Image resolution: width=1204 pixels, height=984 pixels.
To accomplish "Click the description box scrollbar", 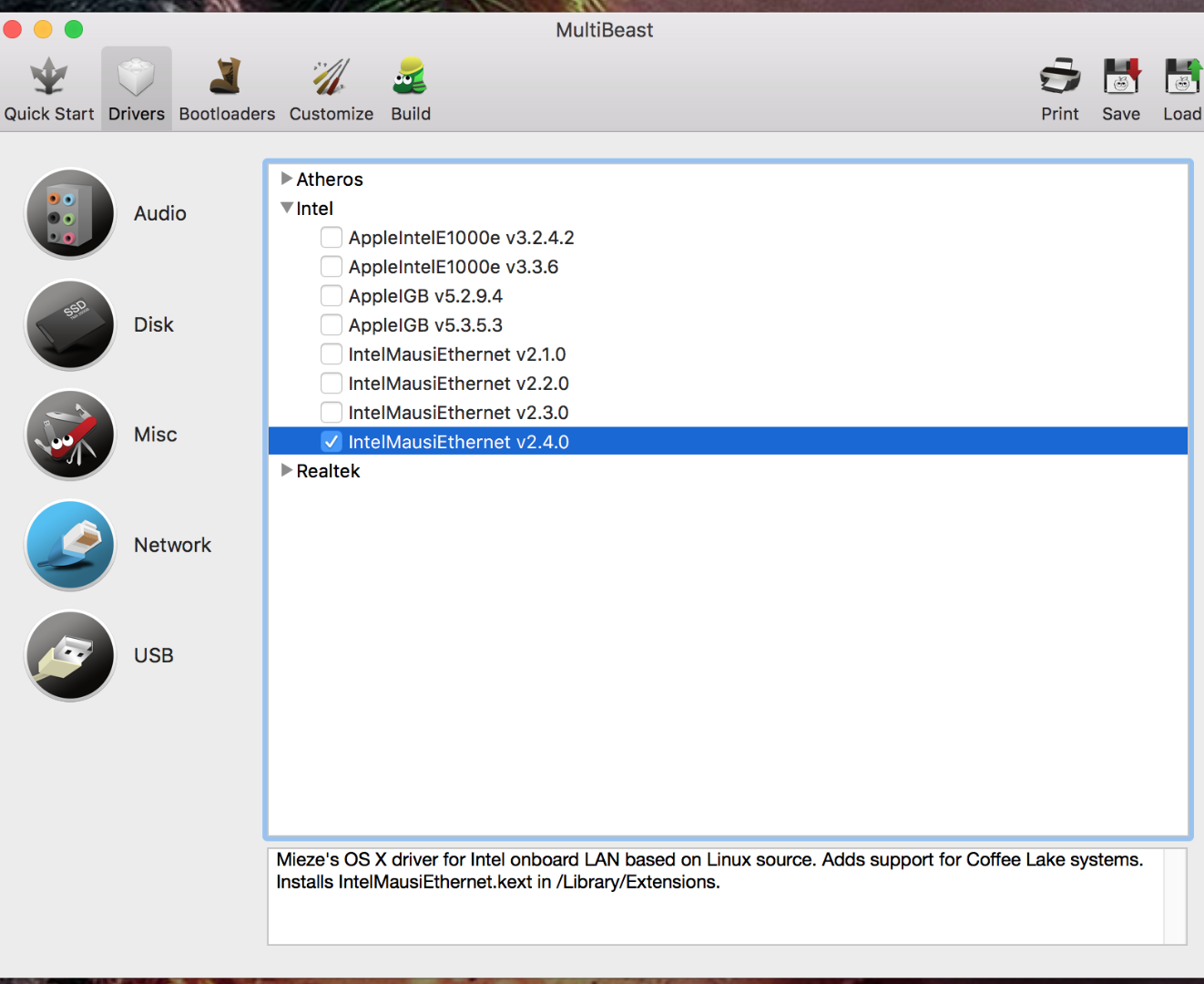I will click(1175, 897).
